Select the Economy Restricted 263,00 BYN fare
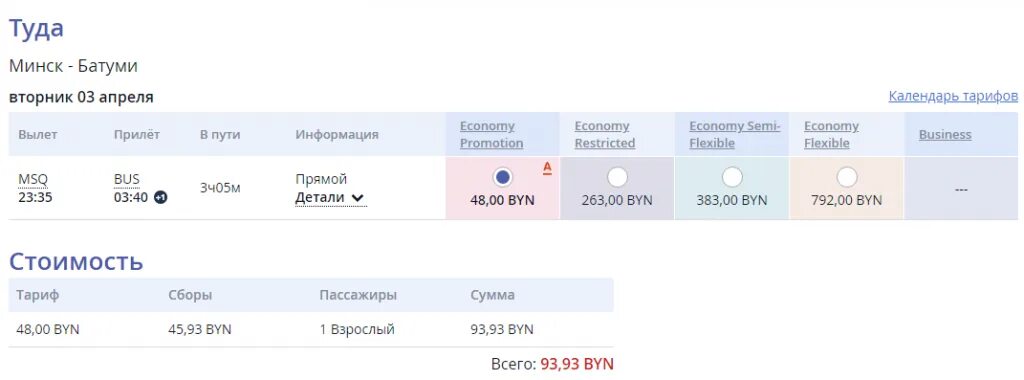This screenshot has height=380, width=1024. [617, 177]
